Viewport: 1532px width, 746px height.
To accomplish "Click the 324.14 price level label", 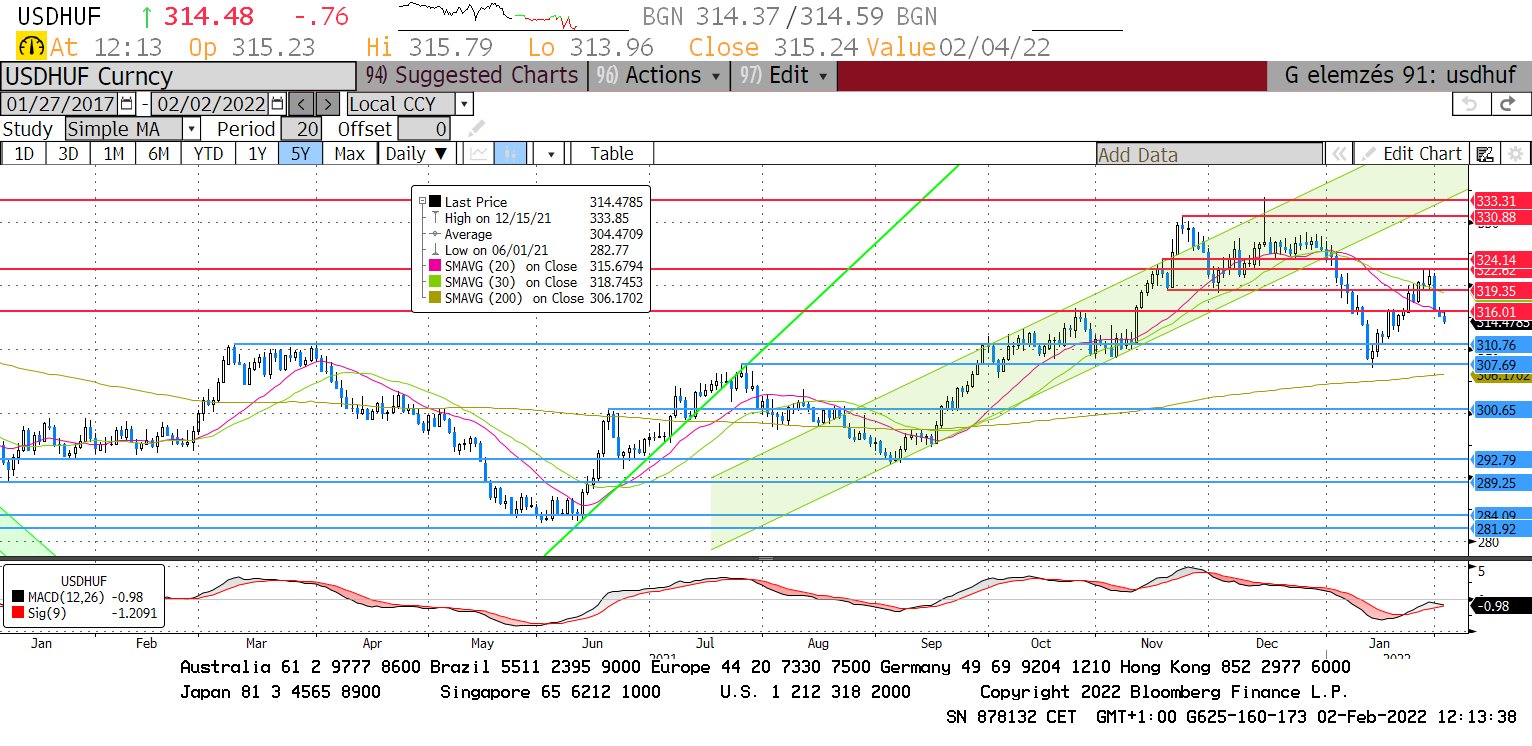I will pyautogui.click(x=1502, y=259).
